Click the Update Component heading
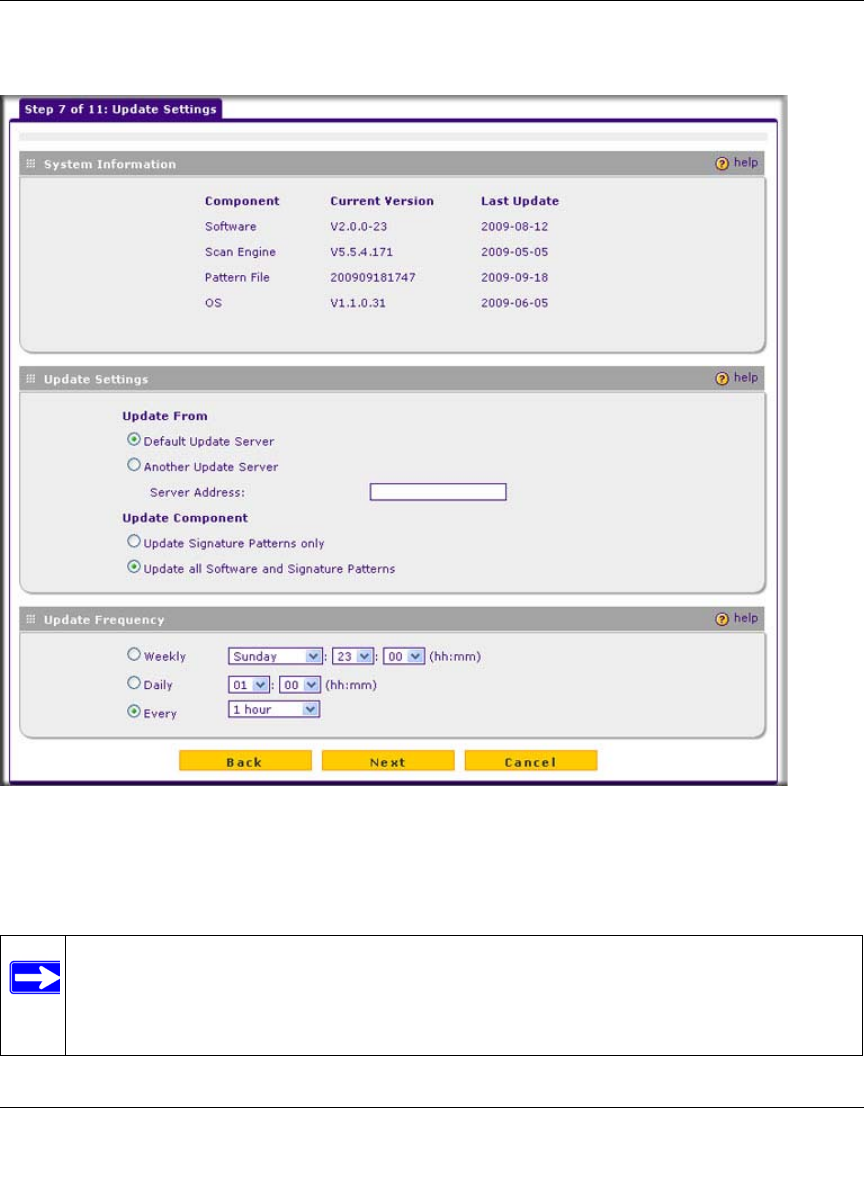Screen dimensions: 864x1184 [x=185, y=518]
